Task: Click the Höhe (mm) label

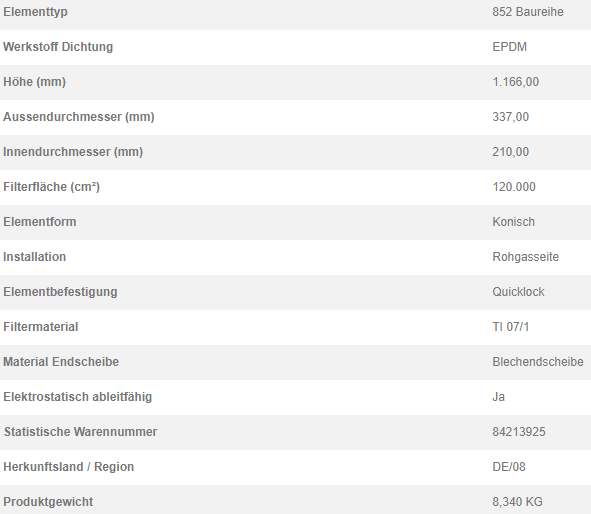Action: pos(34,82)
